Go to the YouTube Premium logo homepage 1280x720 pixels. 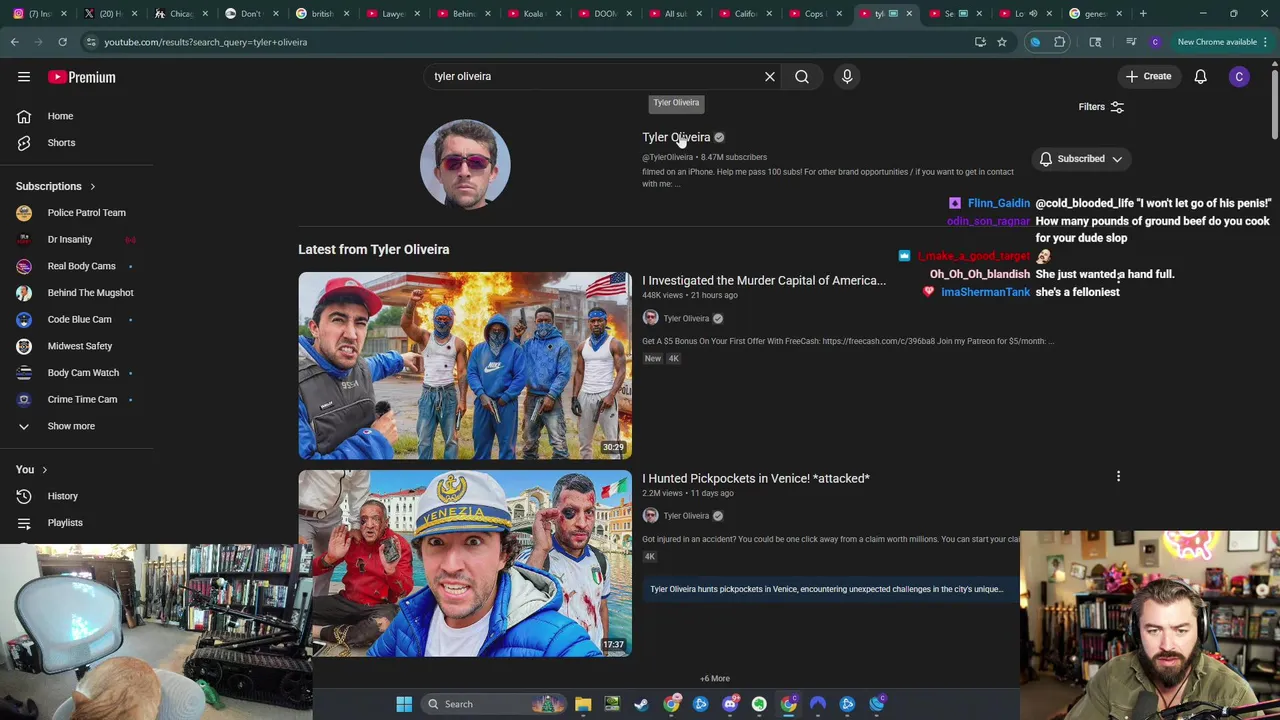[82, 77]
